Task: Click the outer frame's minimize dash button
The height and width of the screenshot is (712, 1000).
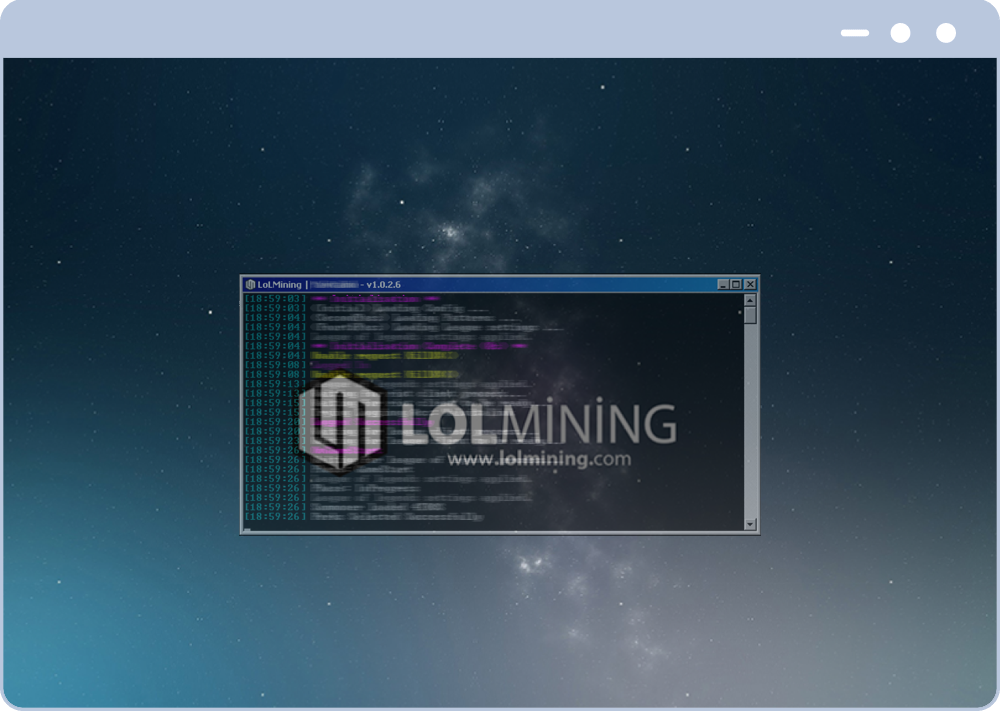Action: (x=855, y=33)
